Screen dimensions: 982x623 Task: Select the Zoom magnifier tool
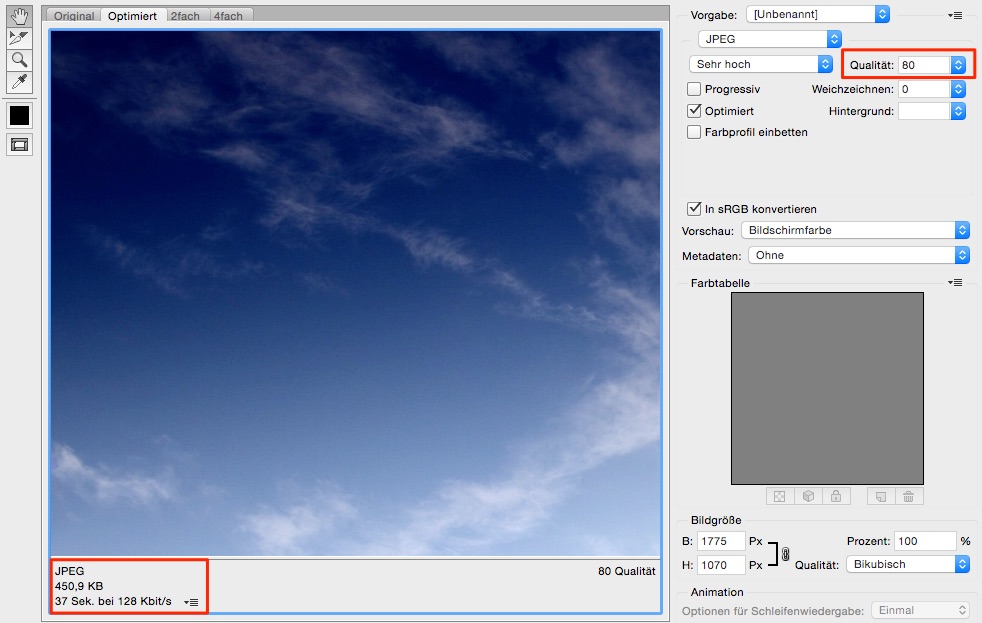click(x=19, y=60)
